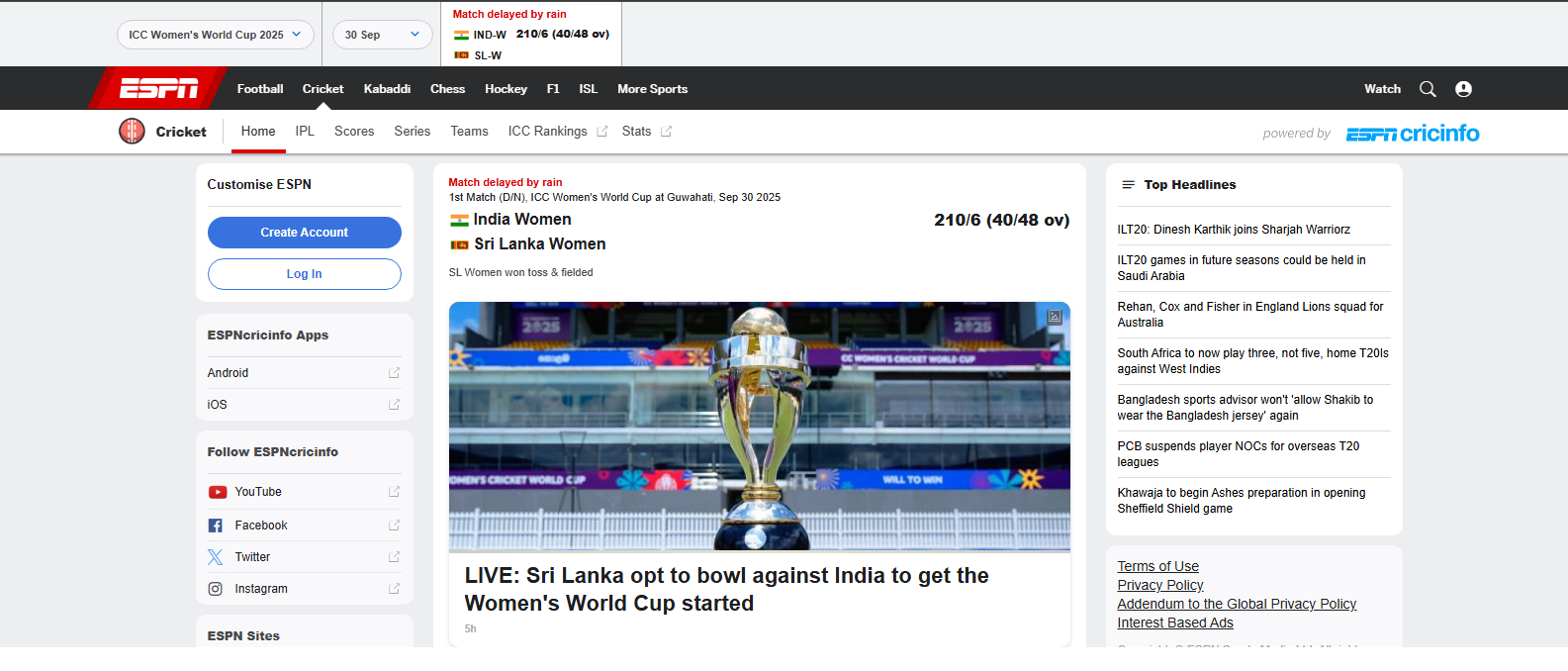Image resolution: width=1568 pixels, height=671 pixels.
Task: Open the LIVE Sri Lanka opt to bowl story
Action: click(727, 590)
